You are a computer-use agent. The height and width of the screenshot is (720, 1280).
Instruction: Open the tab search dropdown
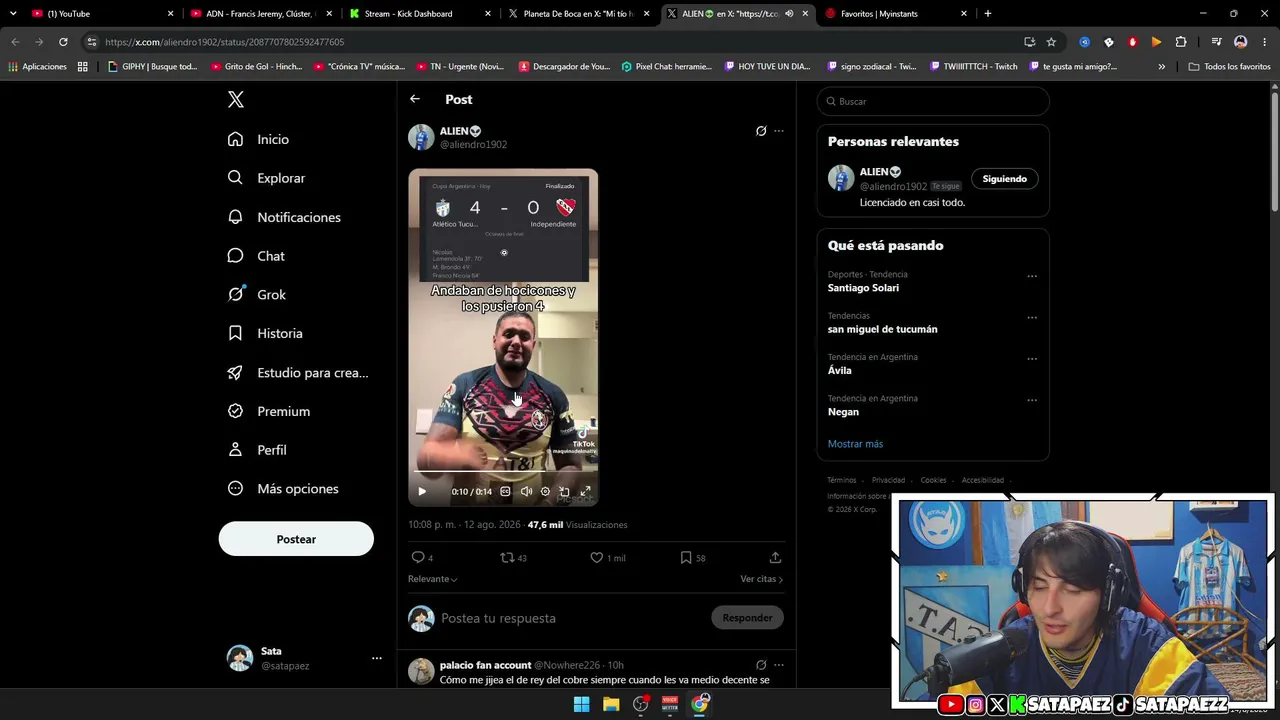click(13, 14)
